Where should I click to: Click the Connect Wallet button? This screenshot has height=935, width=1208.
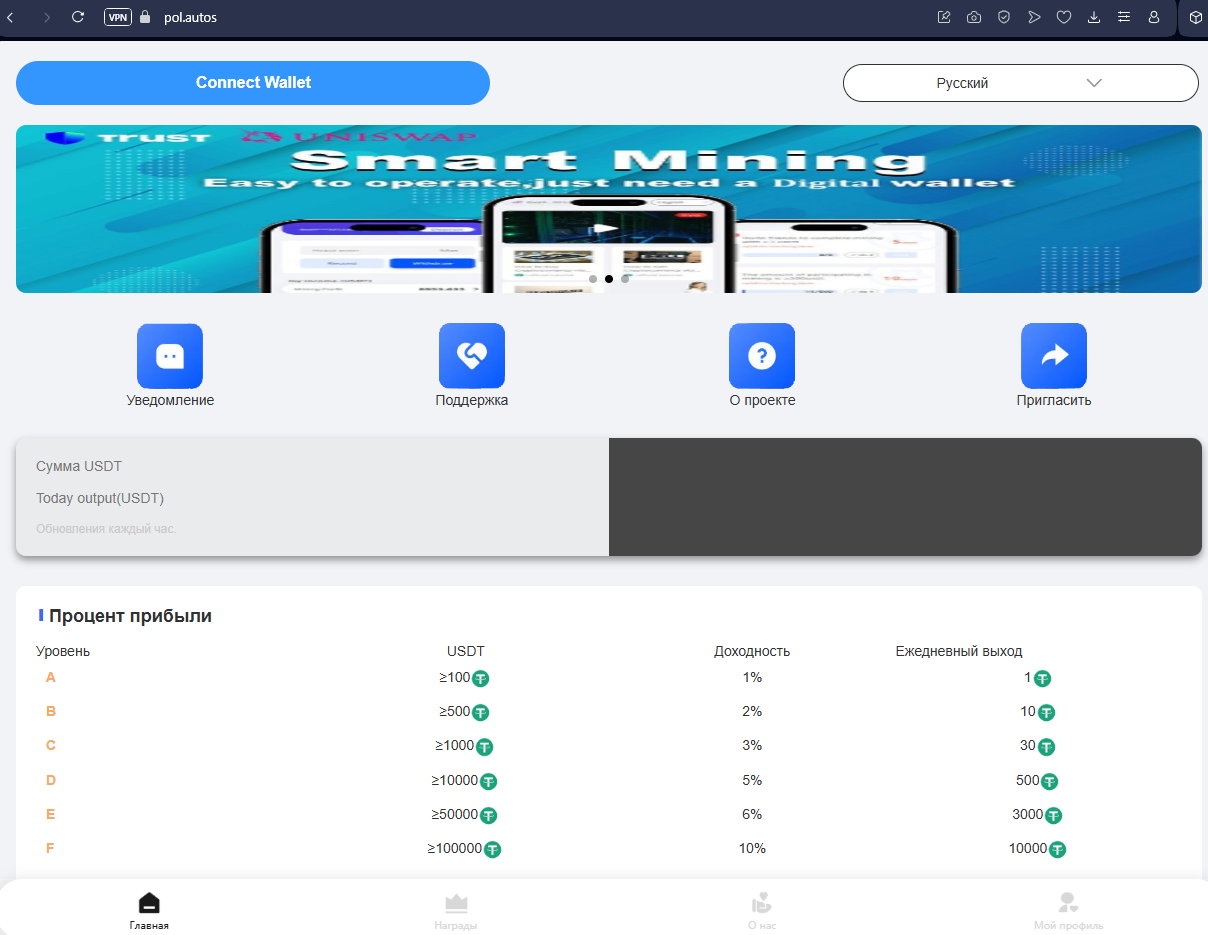(x=253, y=83)
